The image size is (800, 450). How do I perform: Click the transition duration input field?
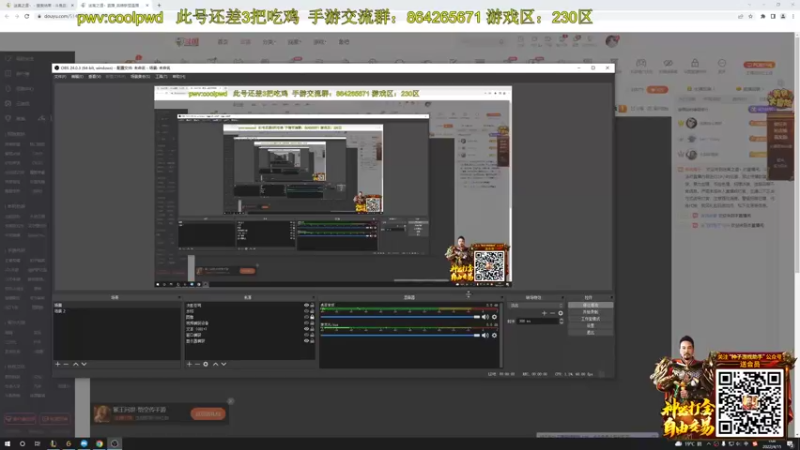click(537, 321)
